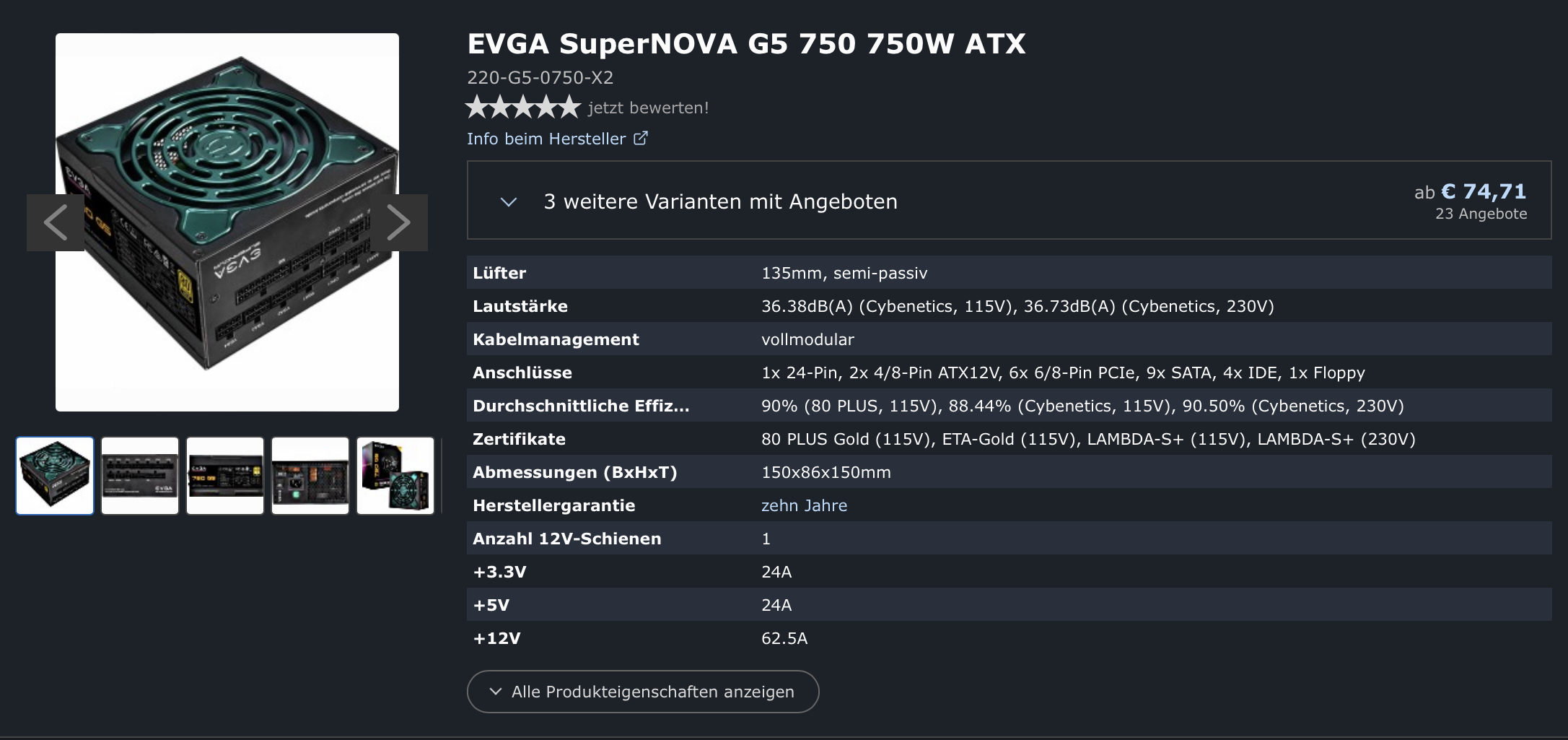1568x740 pixels.
Task: Click chevron next to weitere Varianten
Action: (x=509, y=202)
